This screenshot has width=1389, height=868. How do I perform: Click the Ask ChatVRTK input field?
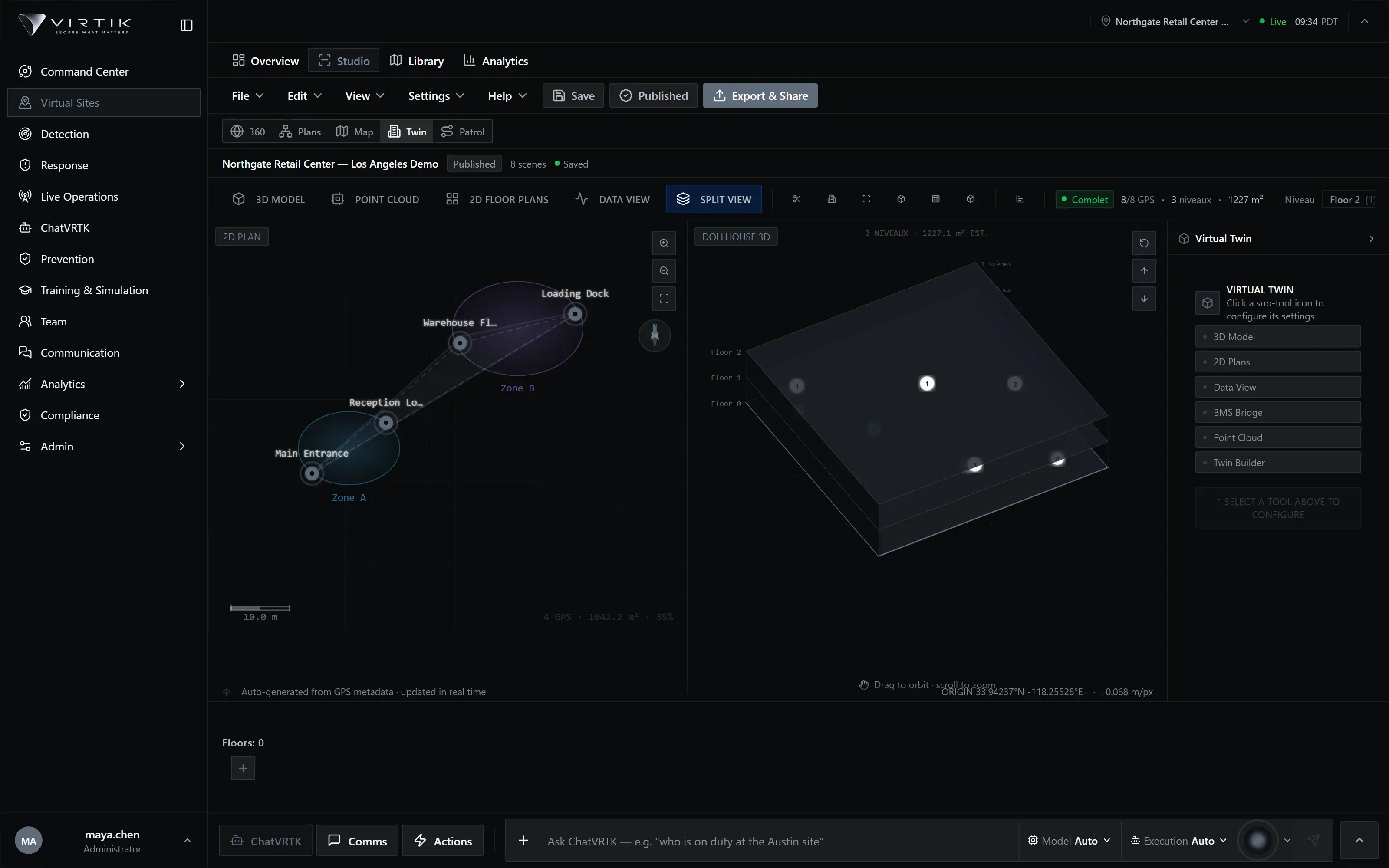click(x=780, y=841)
